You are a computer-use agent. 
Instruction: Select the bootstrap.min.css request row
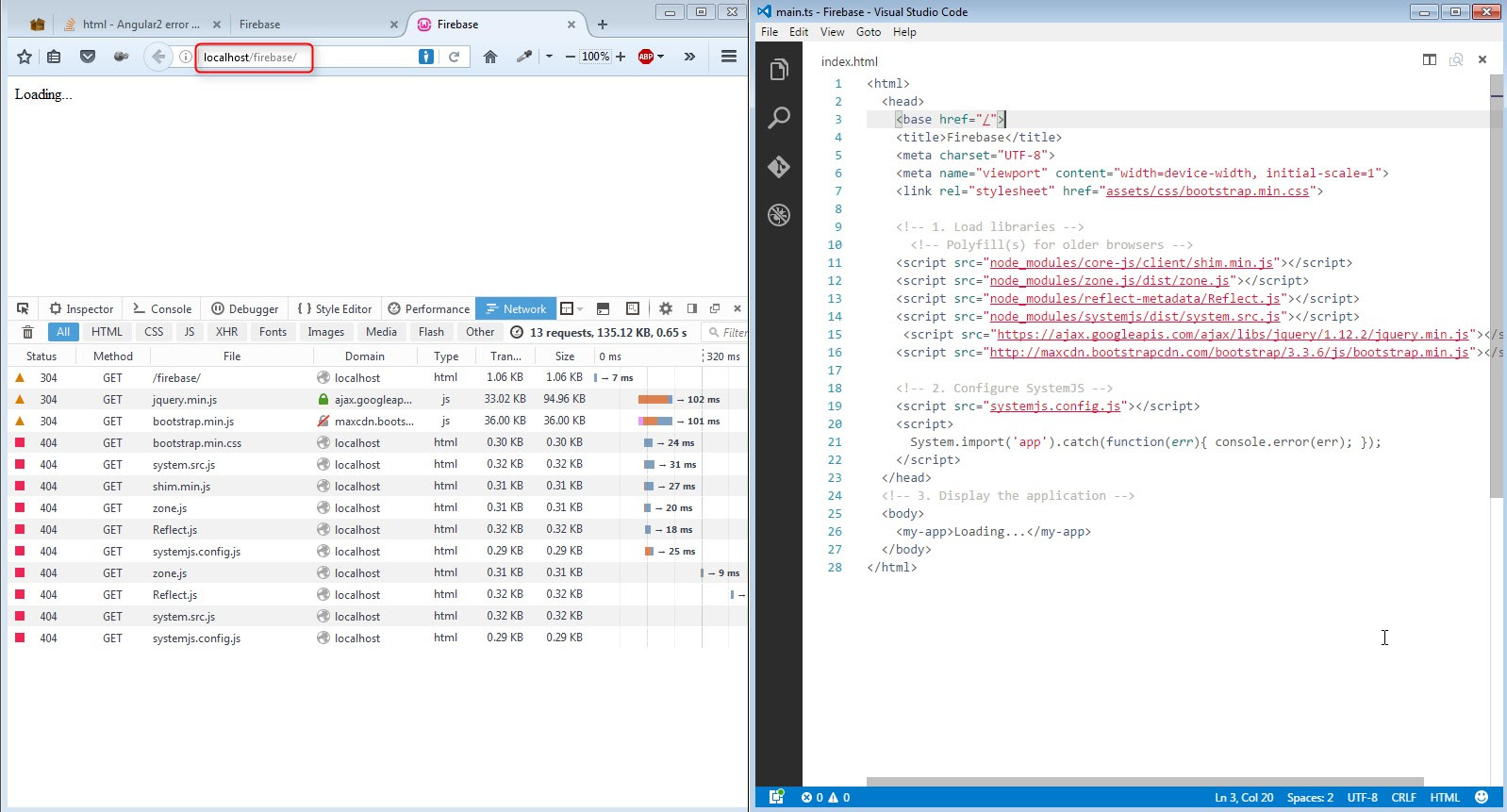[377, 443]
